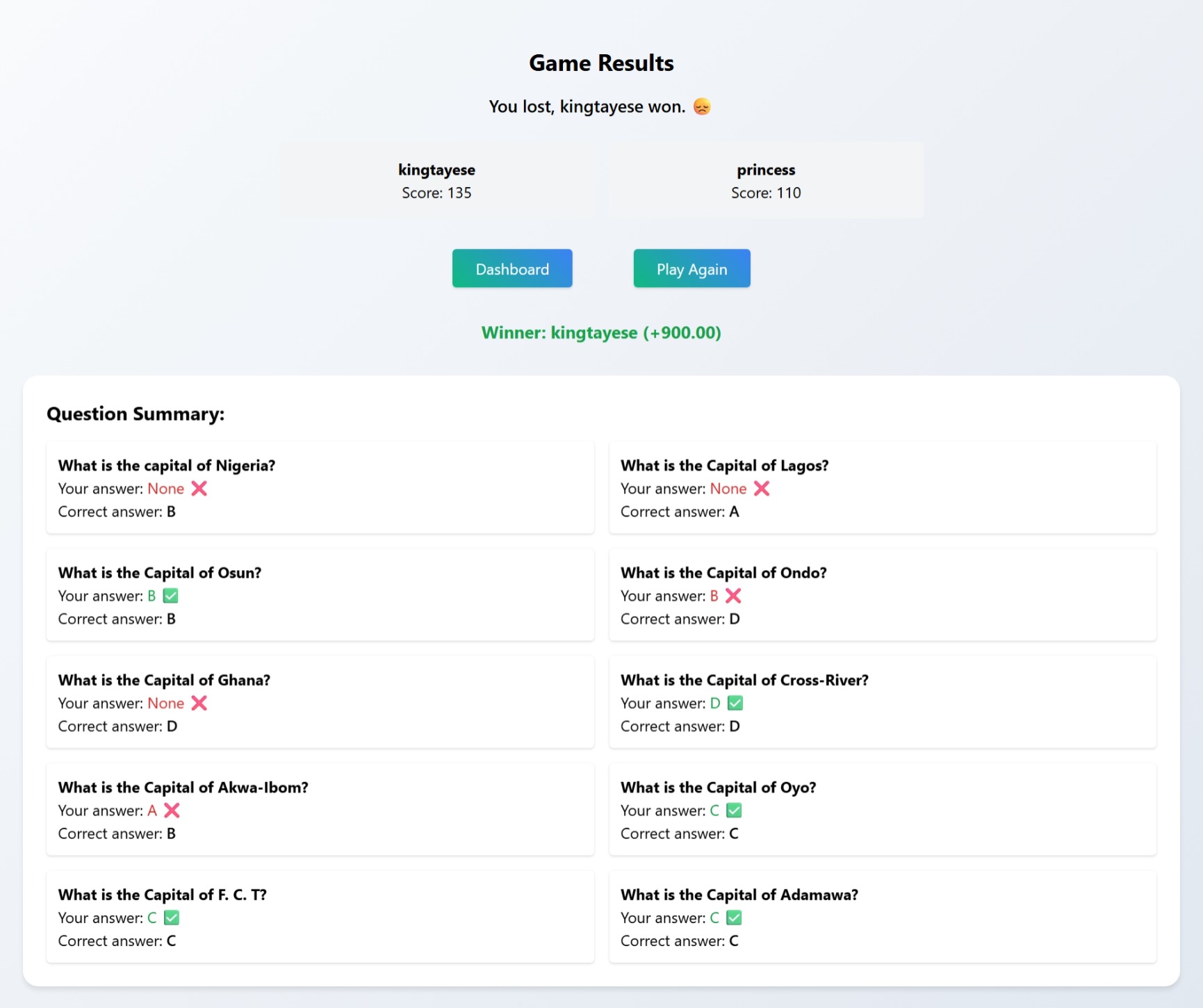1203x1008 pixels.
Task: Click 'Correct answer: A' under Lagos question
Action: (x=680, y=512)
